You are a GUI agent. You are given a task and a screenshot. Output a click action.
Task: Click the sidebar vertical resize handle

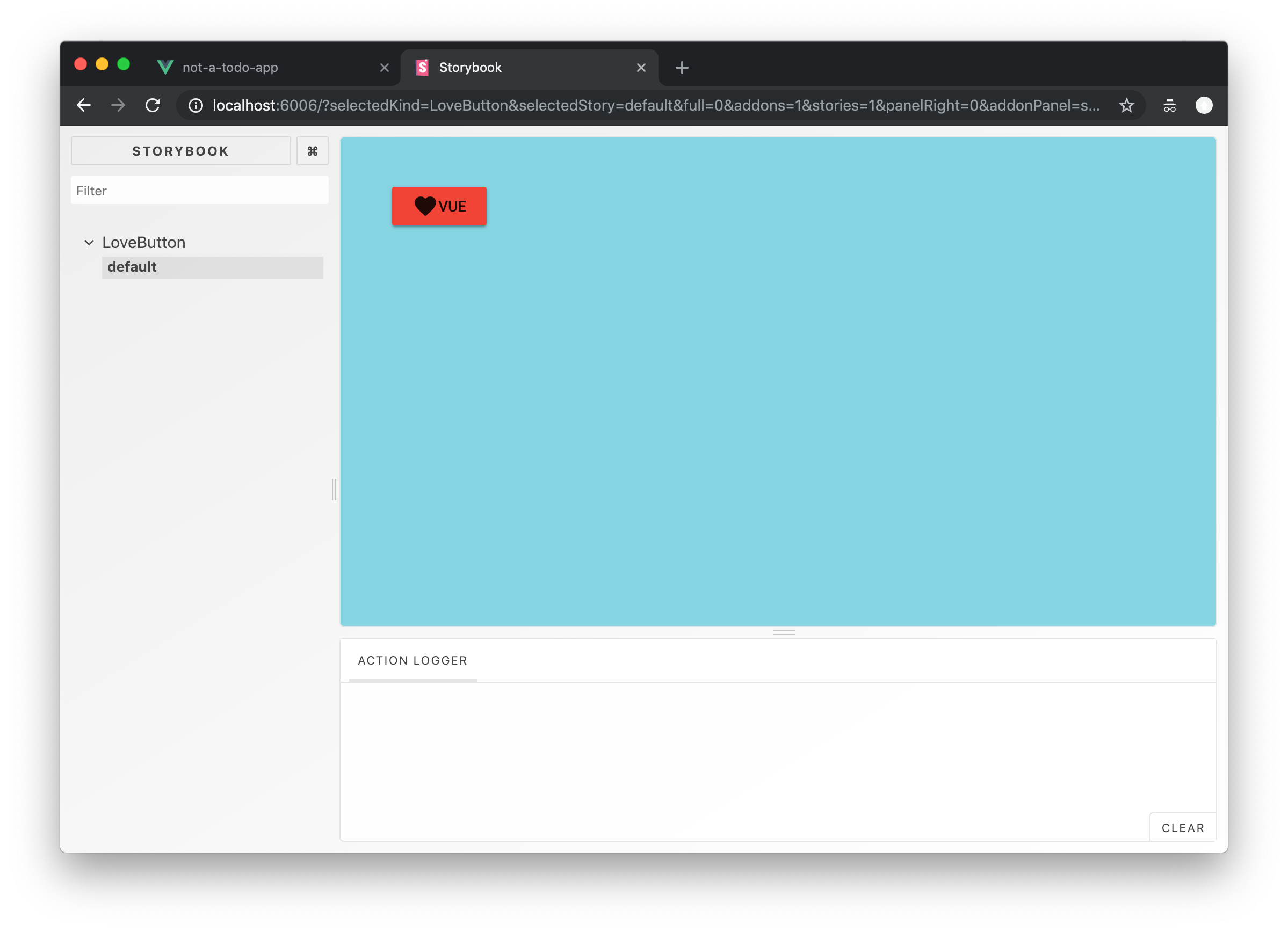point(334,489)
